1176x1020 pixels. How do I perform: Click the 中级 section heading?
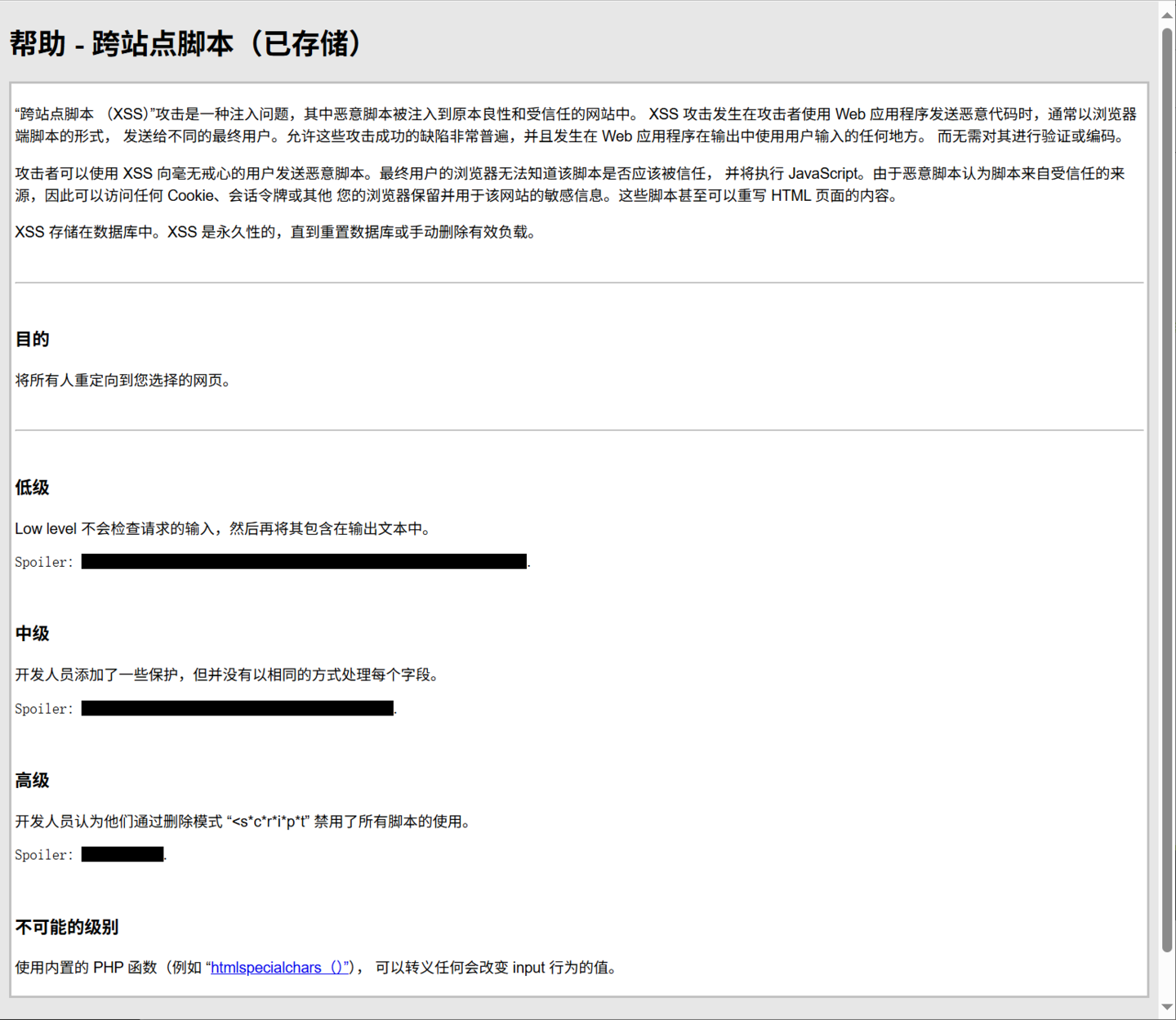[33, 634]
